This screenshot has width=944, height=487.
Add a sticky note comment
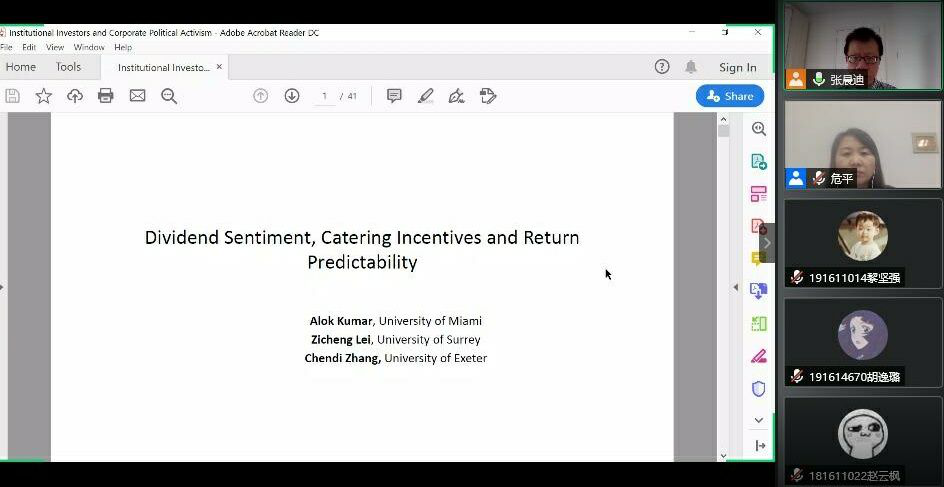click(394, 96)
